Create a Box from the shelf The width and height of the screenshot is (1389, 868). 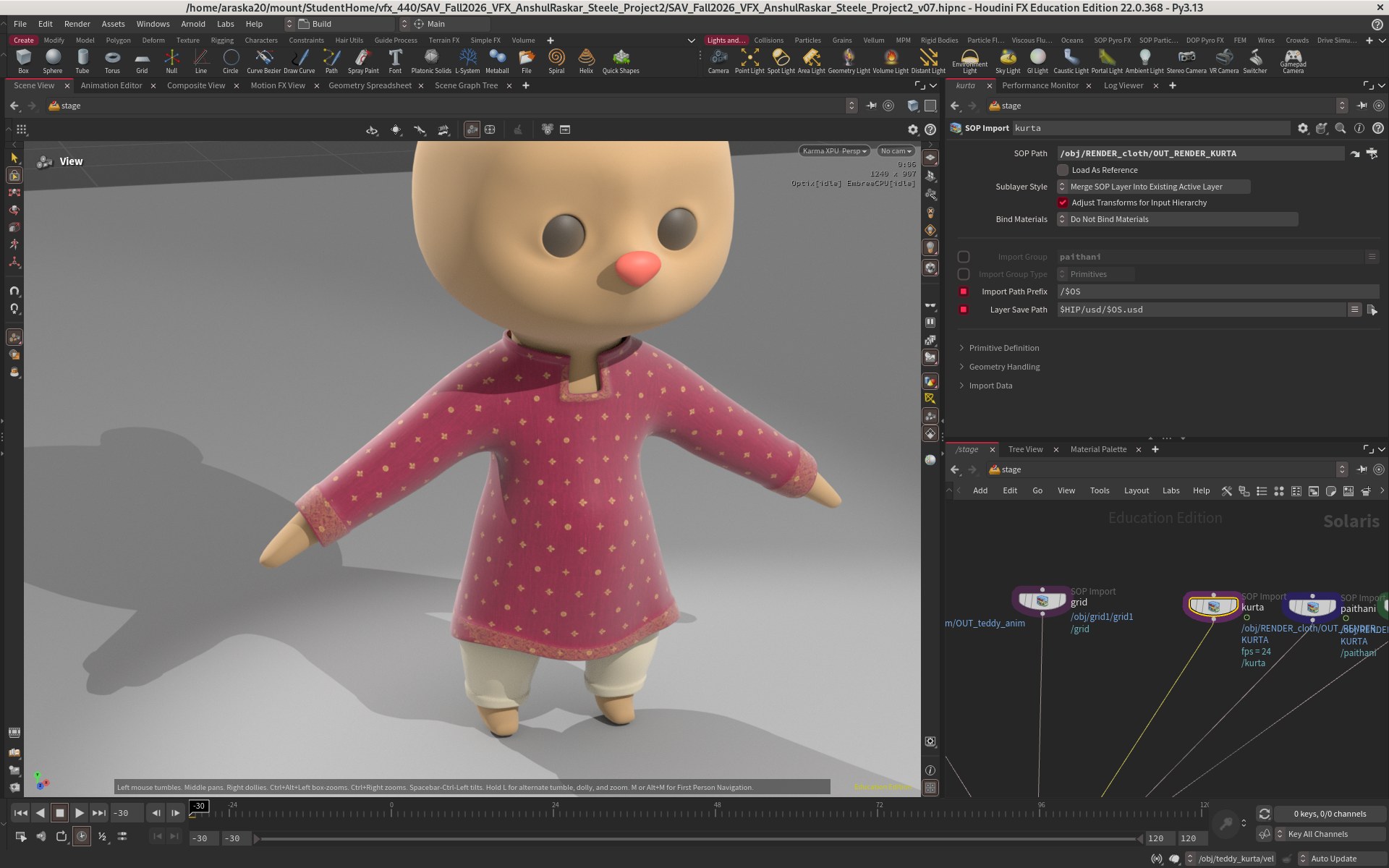(23, 61)
